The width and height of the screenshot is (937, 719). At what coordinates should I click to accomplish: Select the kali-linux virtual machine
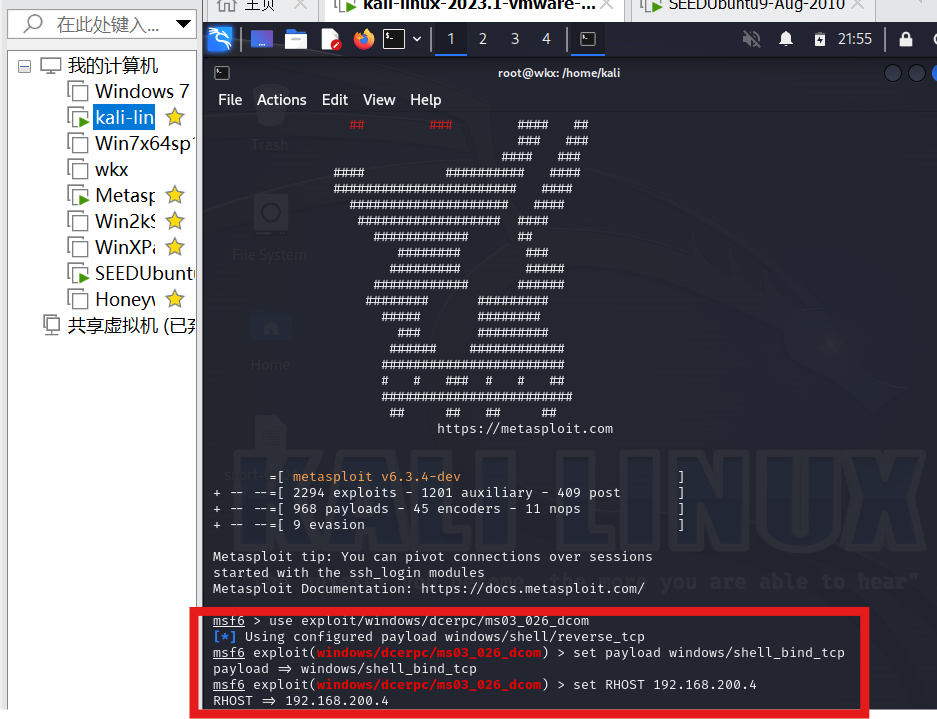[124, 117]
